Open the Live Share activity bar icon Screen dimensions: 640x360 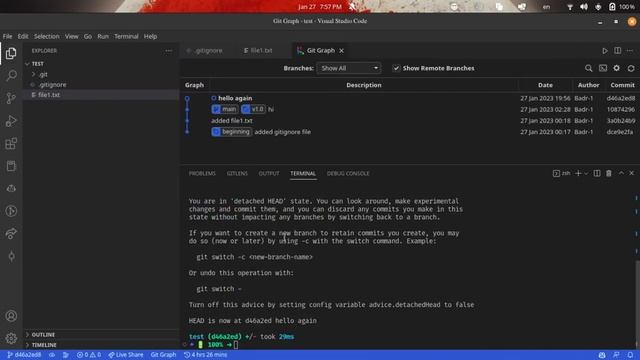tap(11, 233)
